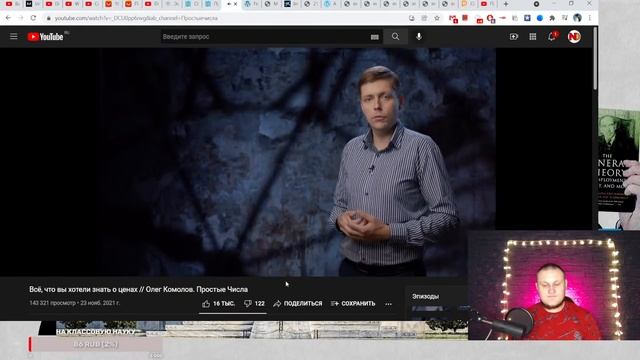Go to YouTube home via the logo
Viewport: 640px width, 360px height.
tap(45, 37)
